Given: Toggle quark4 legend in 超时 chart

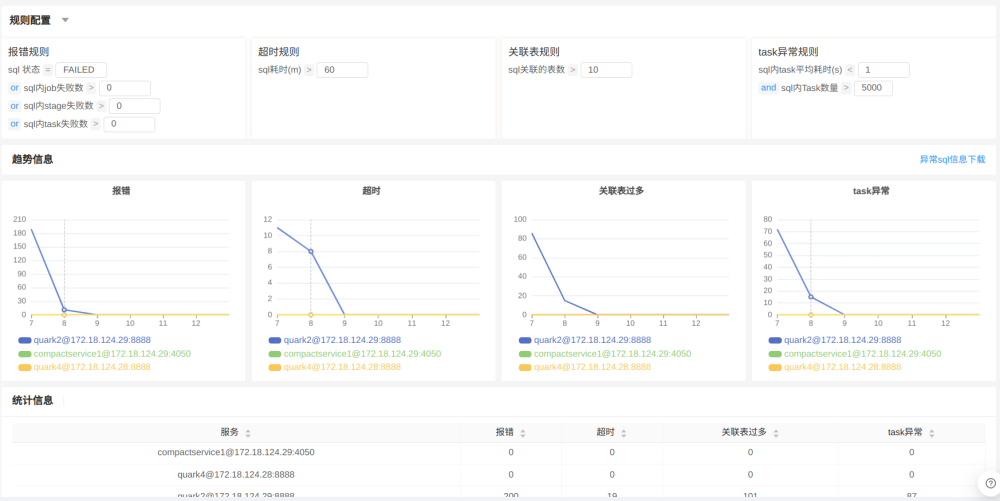Looking at the screenshot, I should [x=335, y=367].
